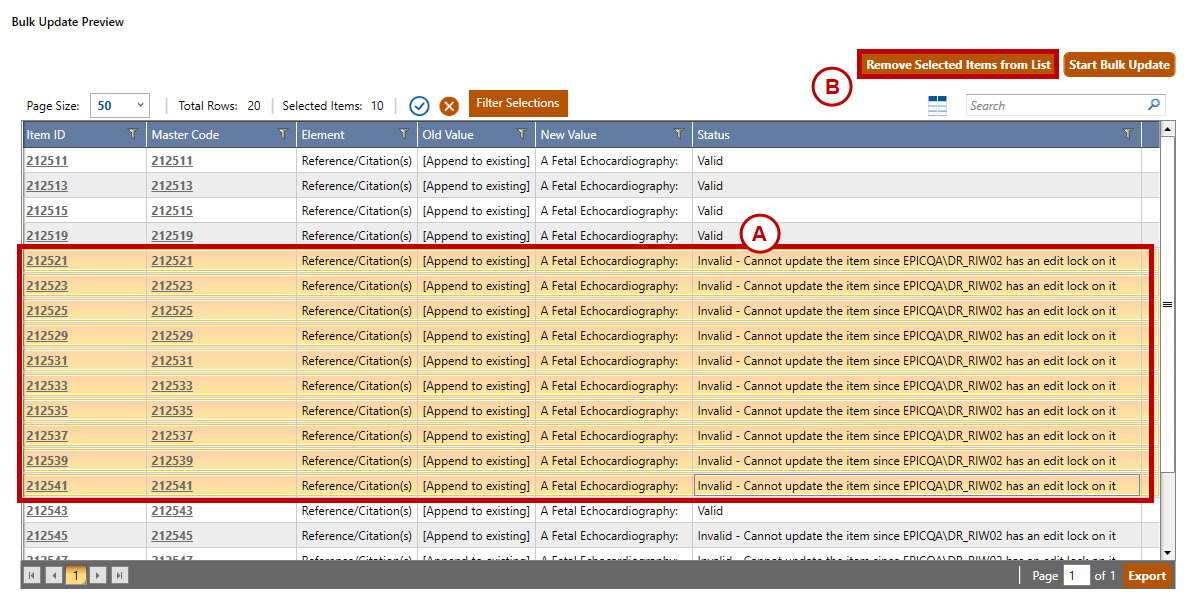This screenshot has height=606, width=1195.
Task: Click Remove Selected Items from List
Action: tap(958, 65)
